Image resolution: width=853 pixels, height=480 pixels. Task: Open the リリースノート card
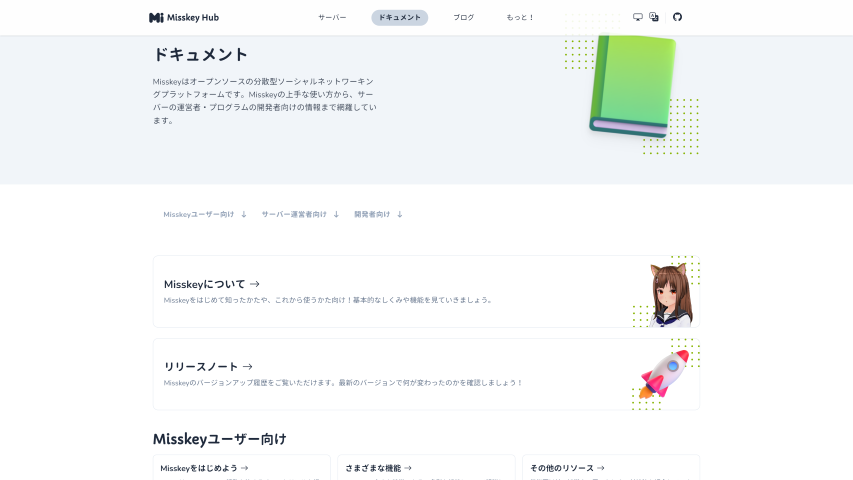[426, 374]
